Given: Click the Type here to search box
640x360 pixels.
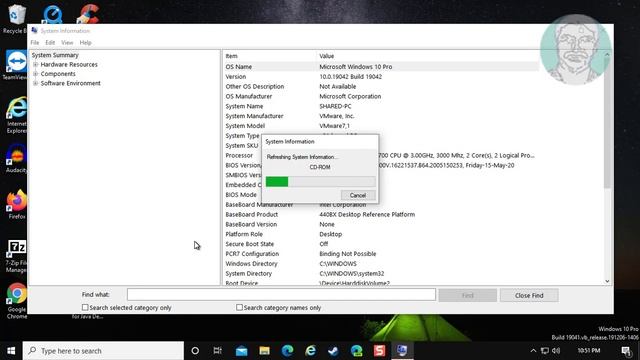Looking at the screenshot, I should [x=103, y=351].
